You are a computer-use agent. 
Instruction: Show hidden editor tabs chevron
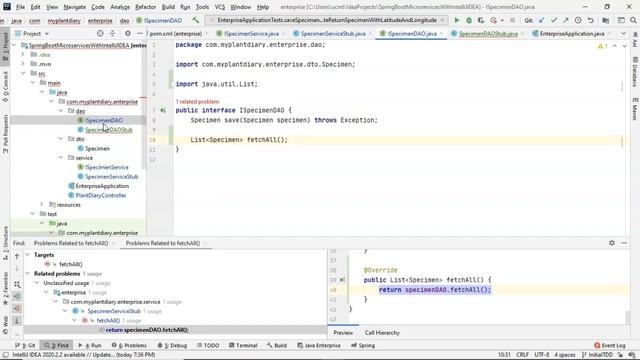click(x=623, y=33)
